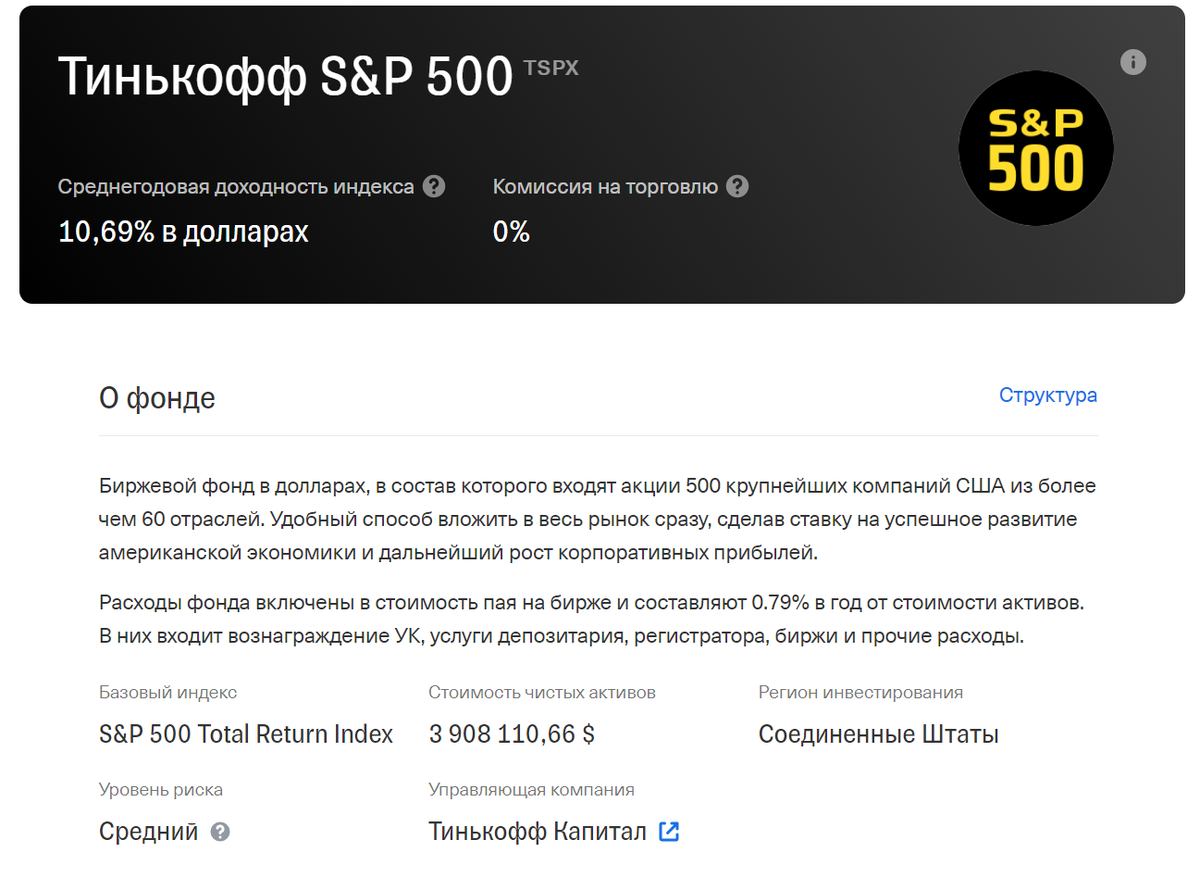Viewport: 1200px width, 890px height.
Task: Click the Уровень риска label
Action: pos(161,790)
